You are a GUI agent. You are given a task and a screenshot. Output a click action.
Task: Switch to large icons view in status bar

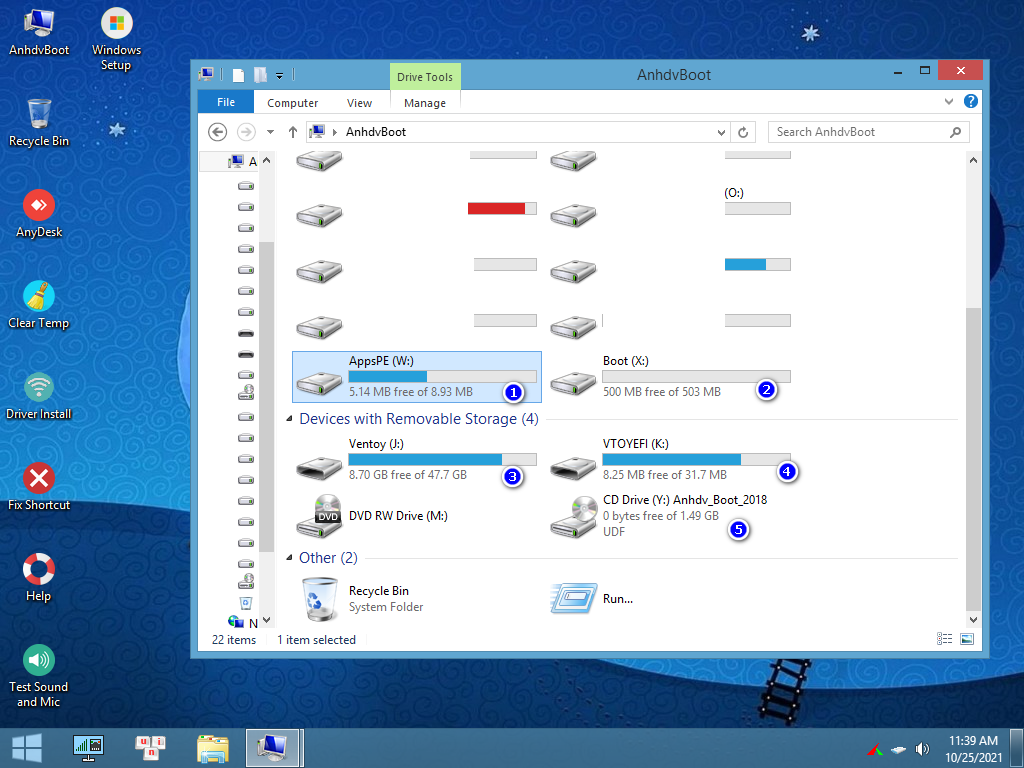pos(967,639)
